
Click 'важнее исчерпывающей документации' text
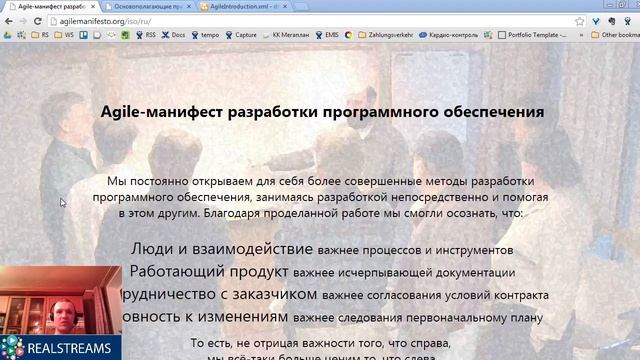pos(404,273)
